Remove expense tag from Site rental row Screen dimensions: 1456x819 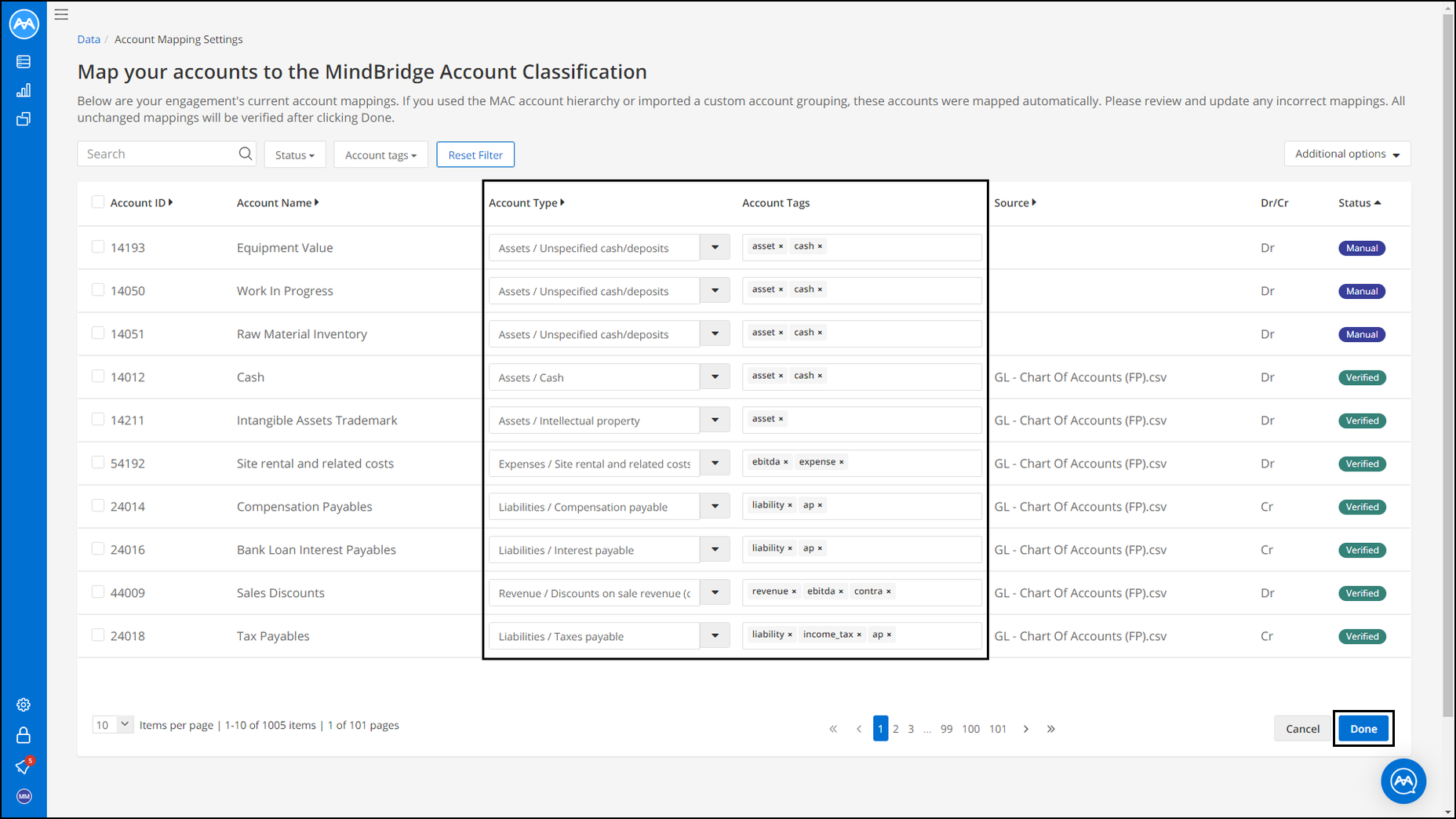pyautogui.click(x=842, y=462)
